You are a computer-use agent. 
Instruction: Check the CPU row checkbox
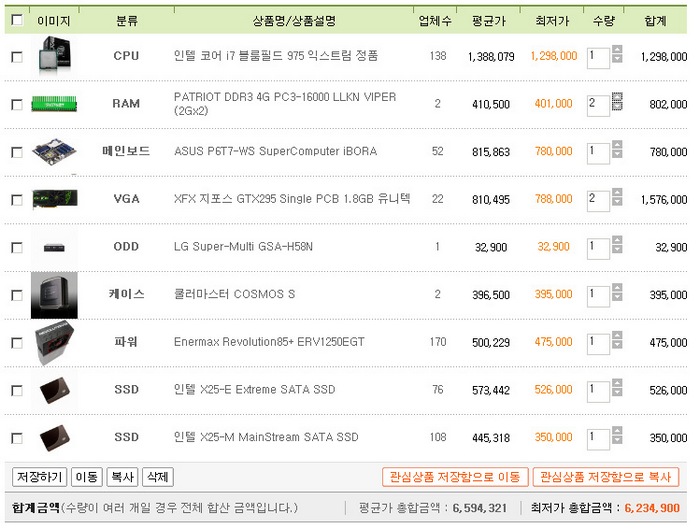[x=17, y=57]
